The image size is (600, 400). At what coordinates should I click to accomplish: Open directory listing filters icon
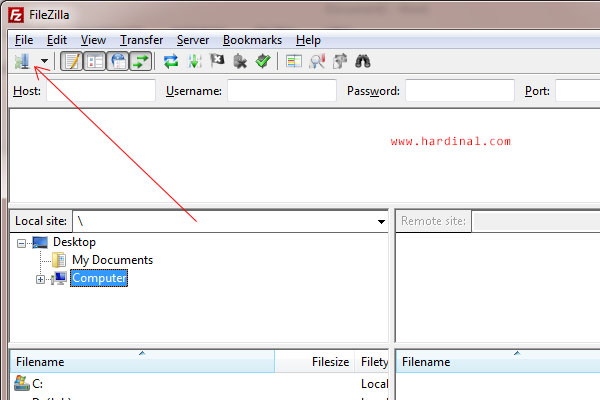(293, 61)
